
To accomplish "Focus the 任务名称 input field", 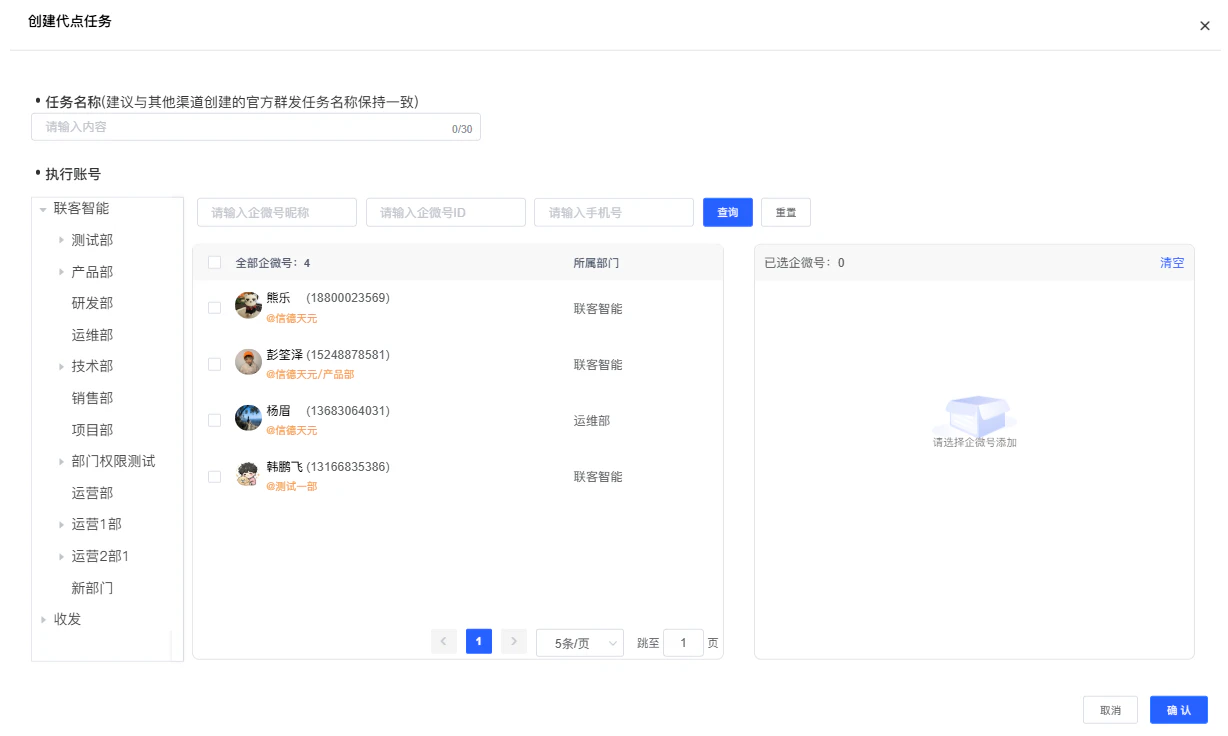I will click(256, 127).
